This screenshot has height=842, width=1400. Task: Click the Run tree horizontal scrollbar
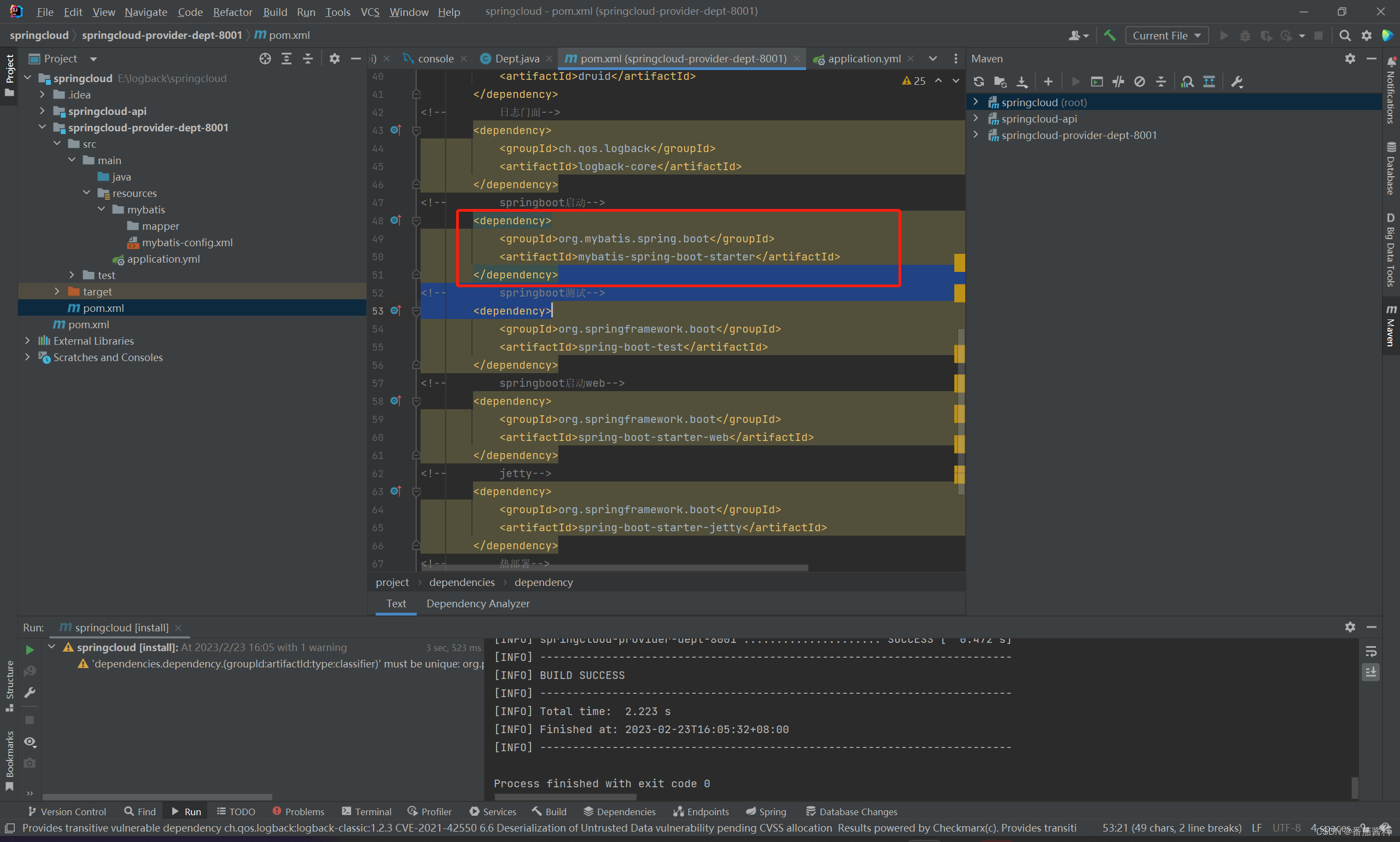pyautogui.click(x=157, y=797)
